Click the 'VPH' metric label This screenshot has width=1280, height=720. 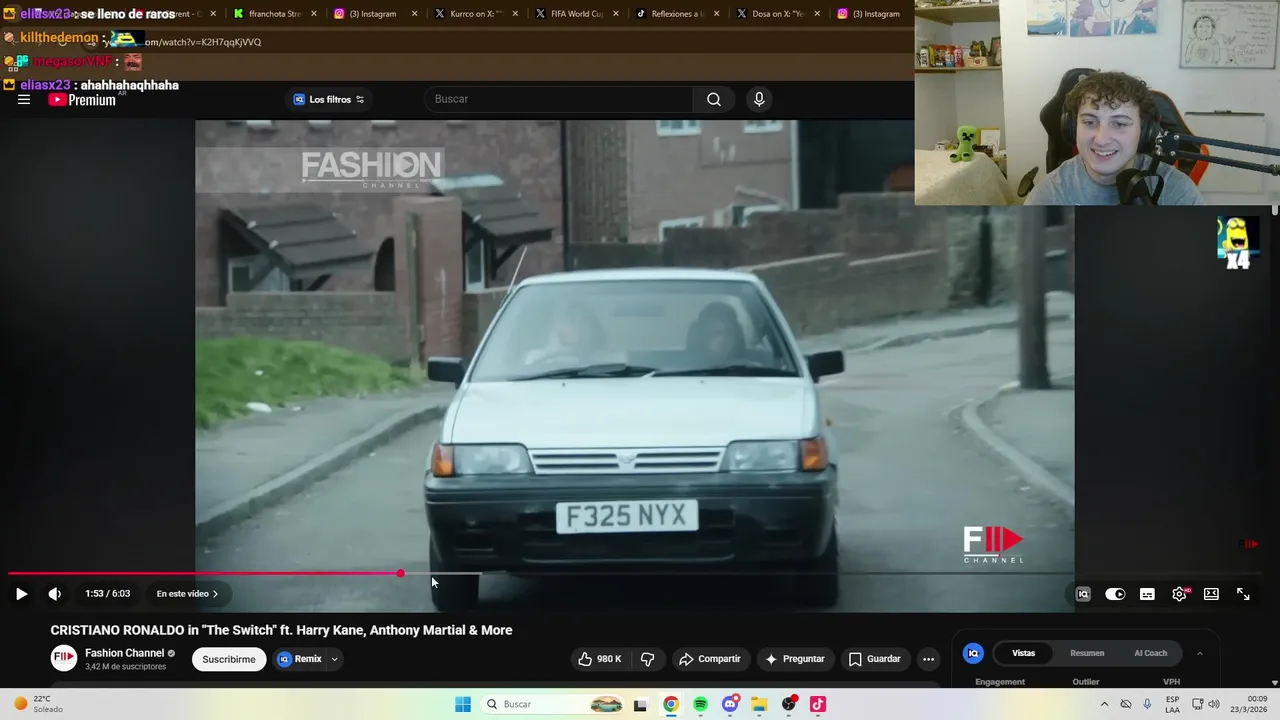click(x=1171, y=682)
